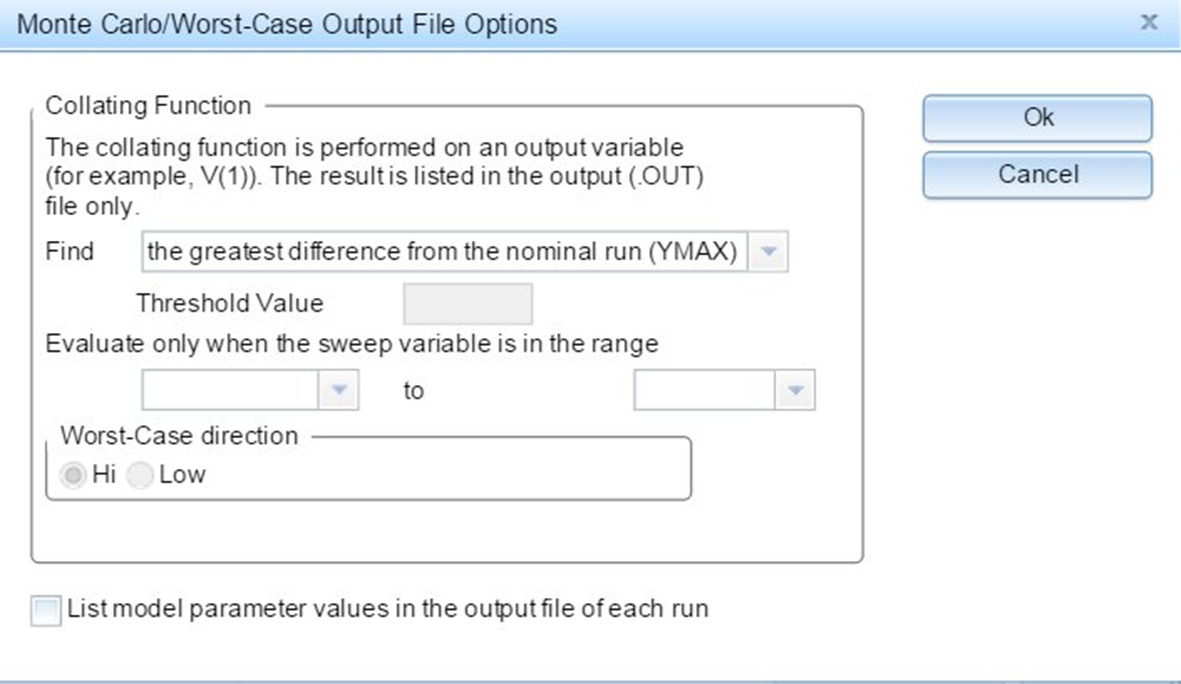Click the Collating Function group label
The width and height of the screenshot is (1181, 684).
tap(149, 106)
